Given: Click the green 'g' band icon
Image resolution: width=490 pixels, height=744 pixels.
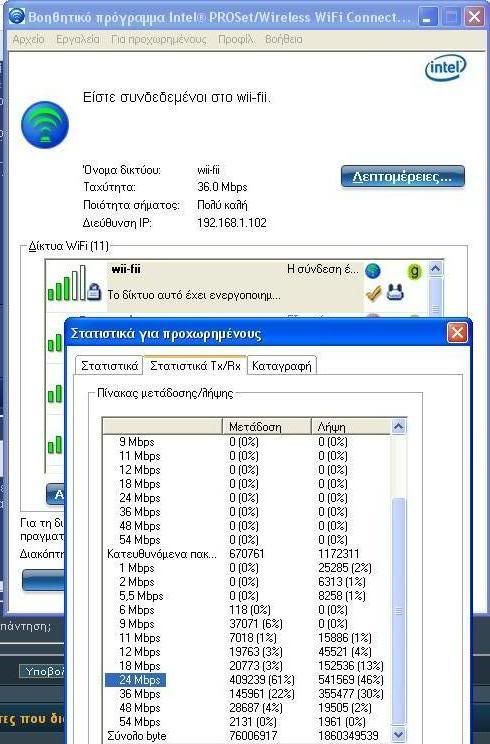Looking at the screenshot, I should 414,271.
